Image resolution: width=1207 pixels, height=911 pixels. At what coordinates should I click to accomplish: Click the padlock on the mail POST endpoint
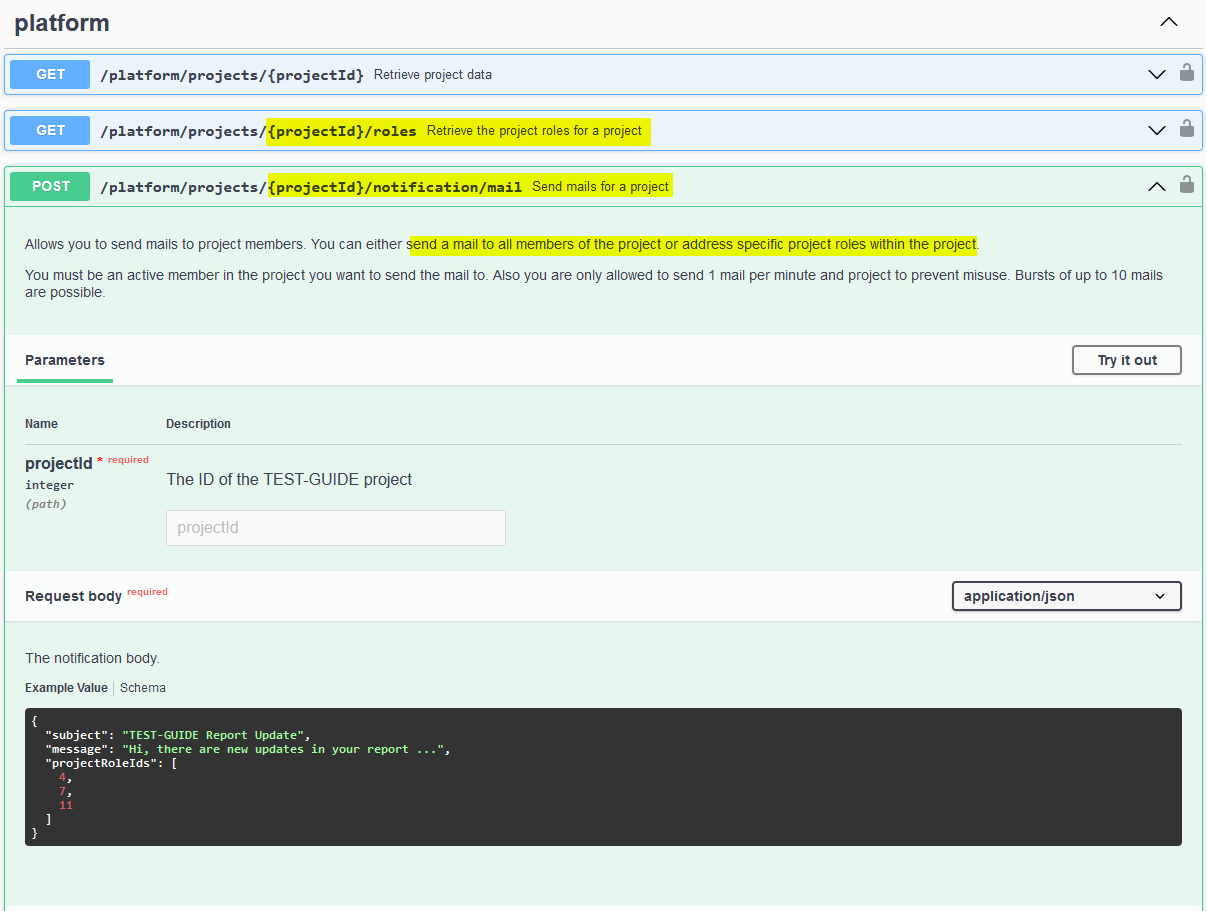pos(1187,186)
